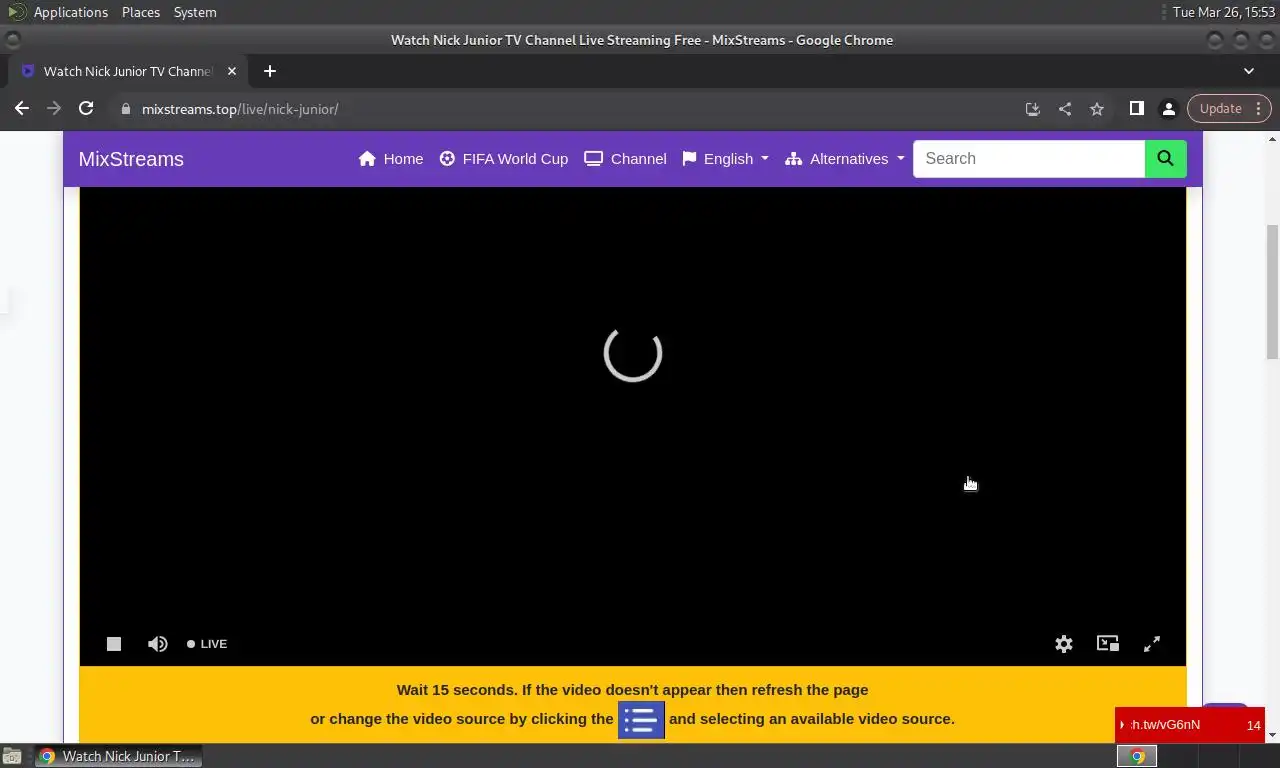
Task: Click the red h.tw/vG6nN notification
Action: point(1190,725)
